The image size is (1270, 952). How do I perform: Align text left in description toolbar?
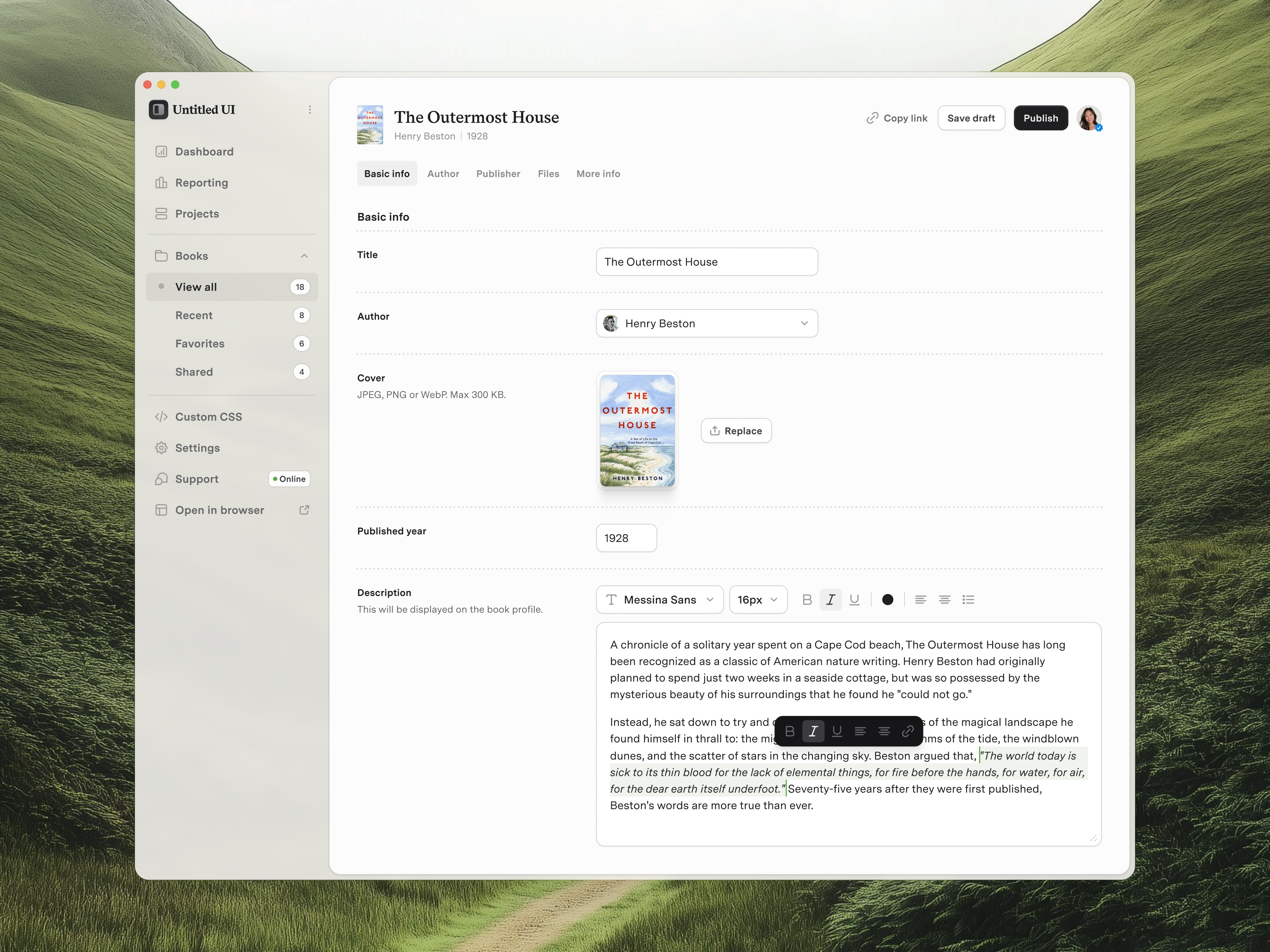[x=920, y=600]
